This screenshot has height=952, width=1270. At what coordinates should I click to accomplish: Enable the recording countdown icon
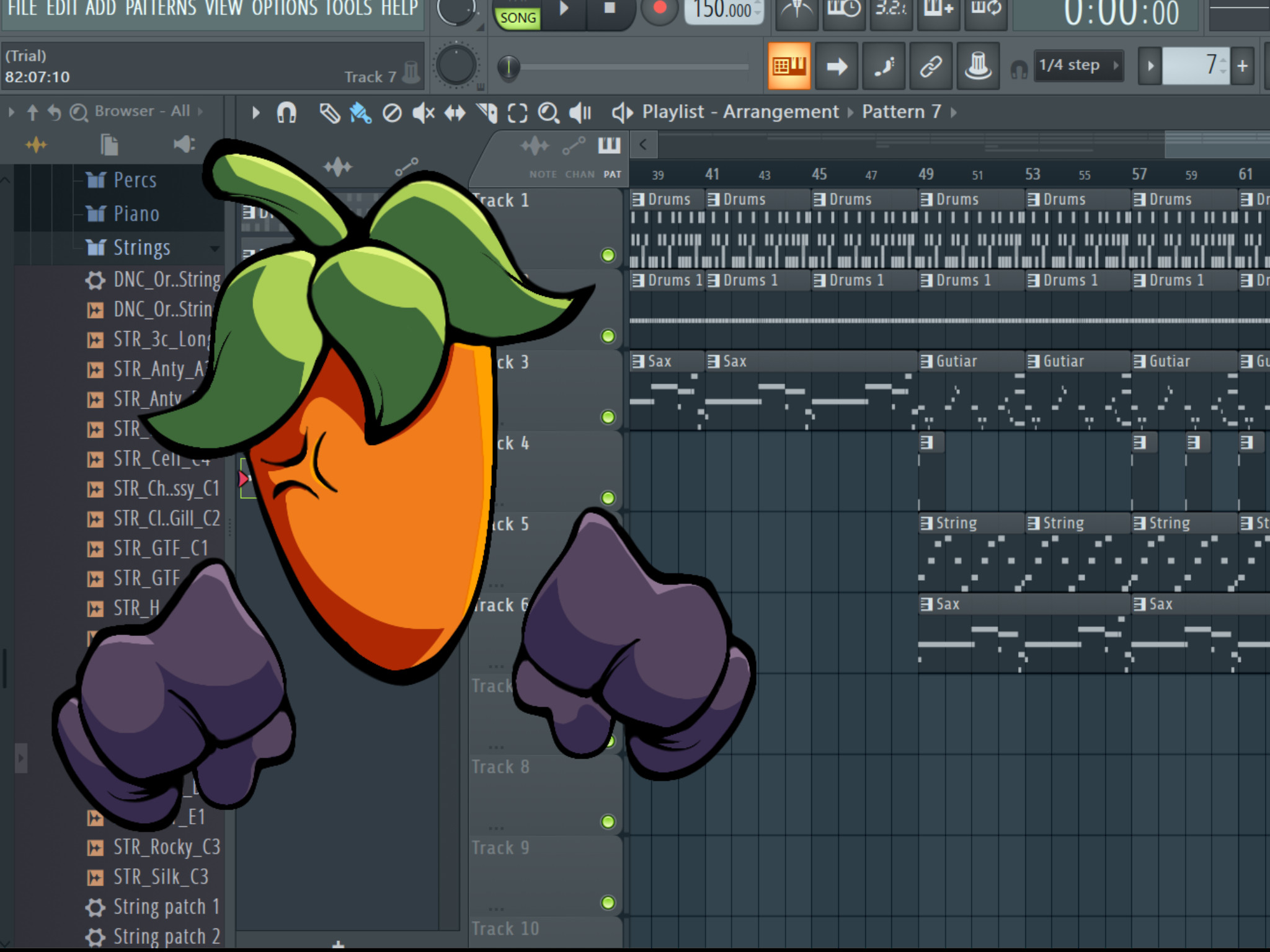890,12
